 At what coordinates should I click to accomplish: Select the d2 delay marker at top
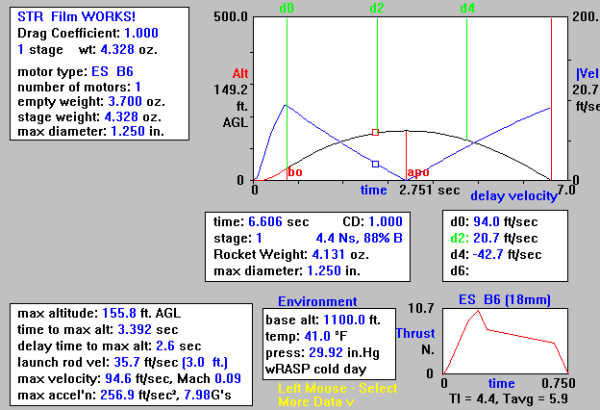click(x=376, y=8)
